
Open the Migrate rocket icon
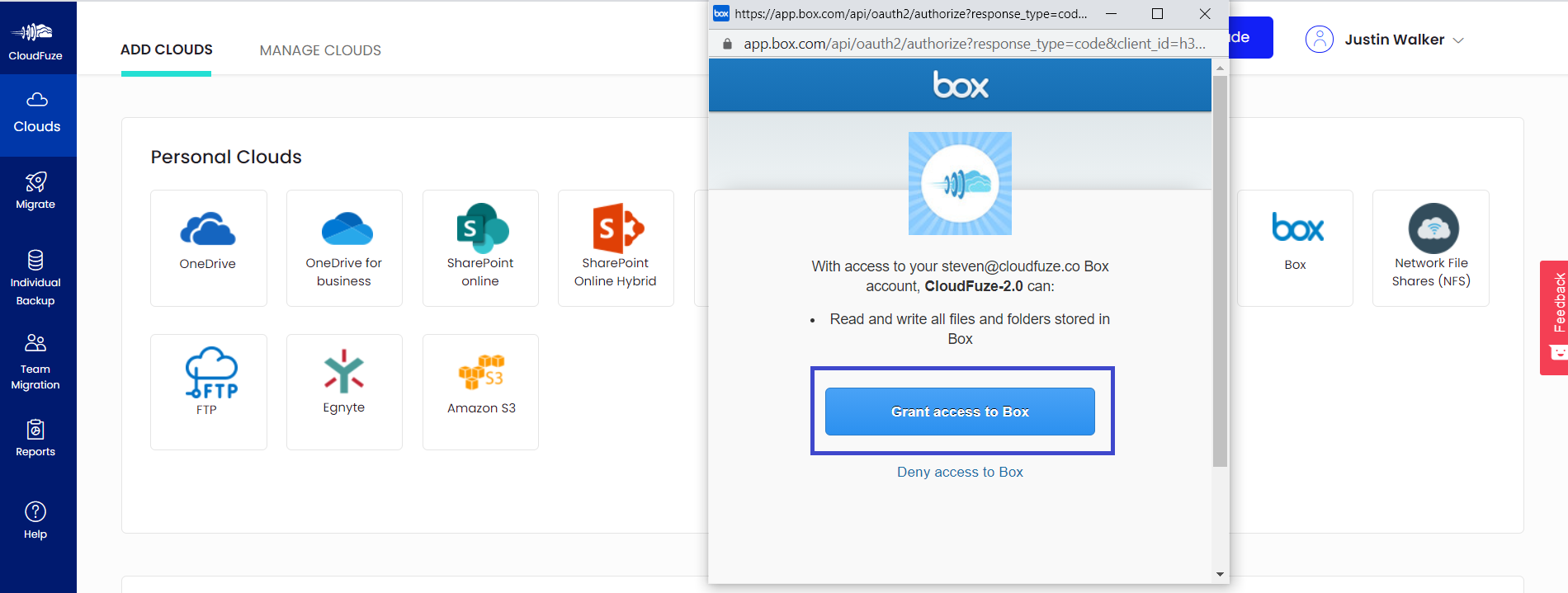tap(35, 181)
